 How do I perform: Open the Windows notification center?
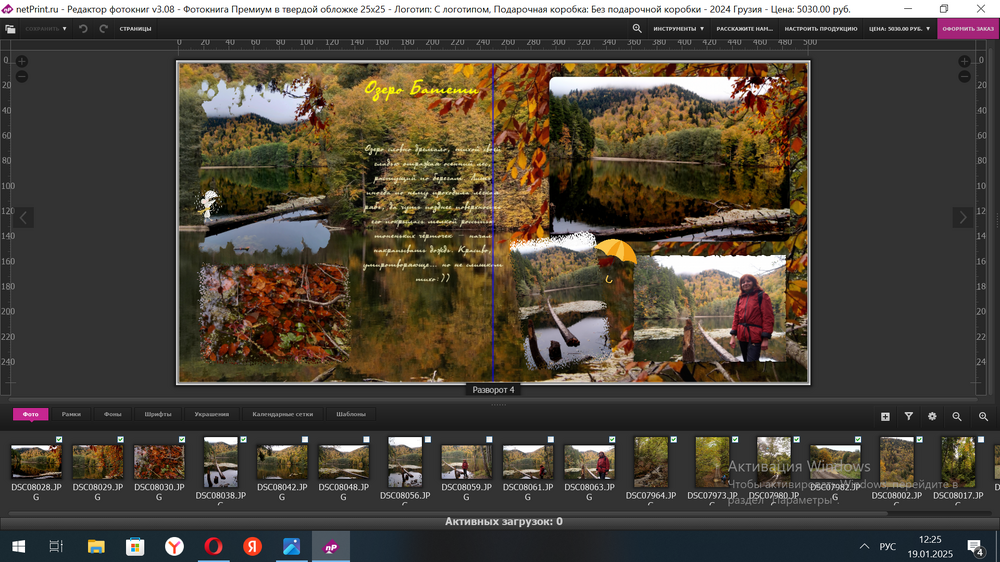click(975, 547)
